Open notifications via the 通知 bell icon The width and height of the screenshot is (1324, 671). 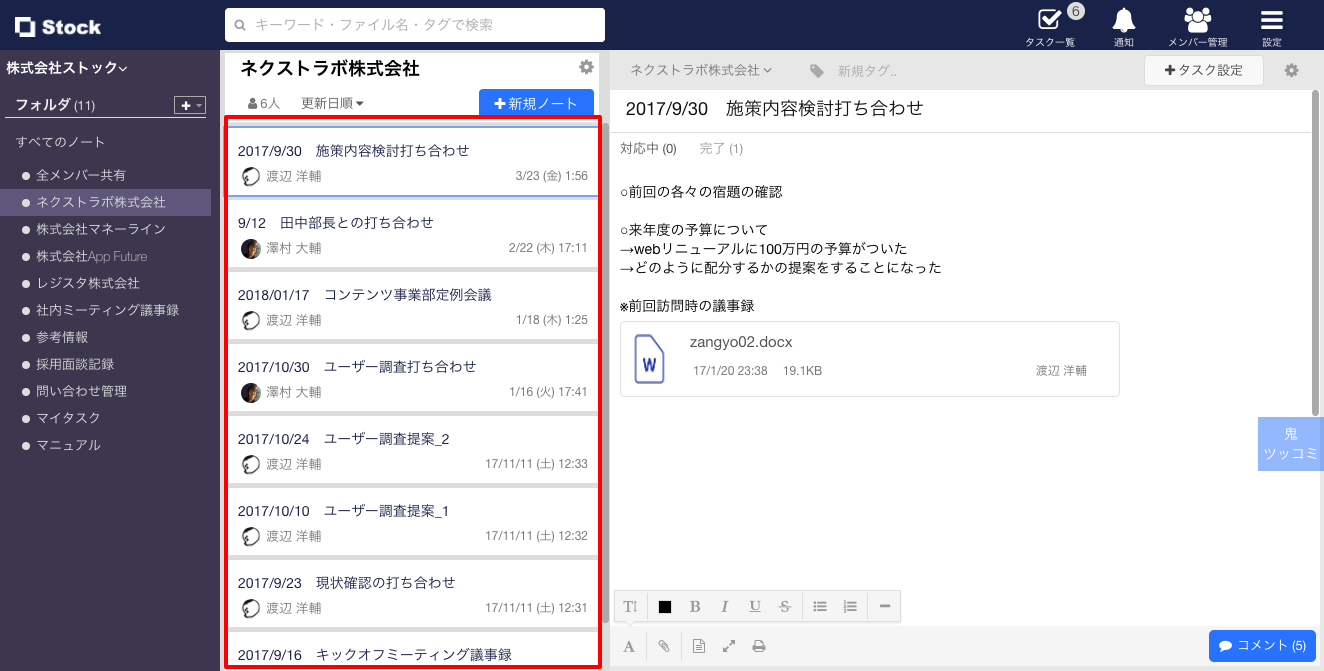[1123, 22]
